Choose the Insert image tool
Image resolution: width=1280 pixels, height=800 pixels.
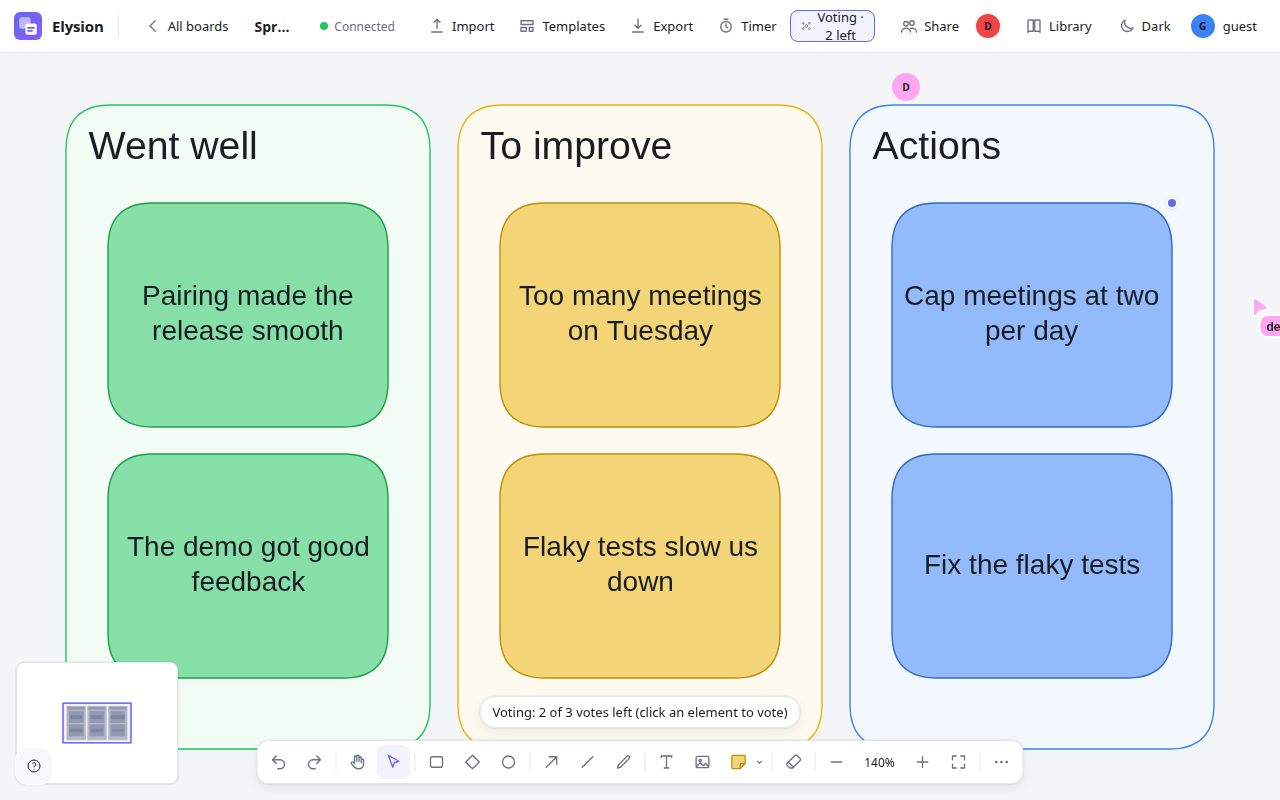click(703, 762)
